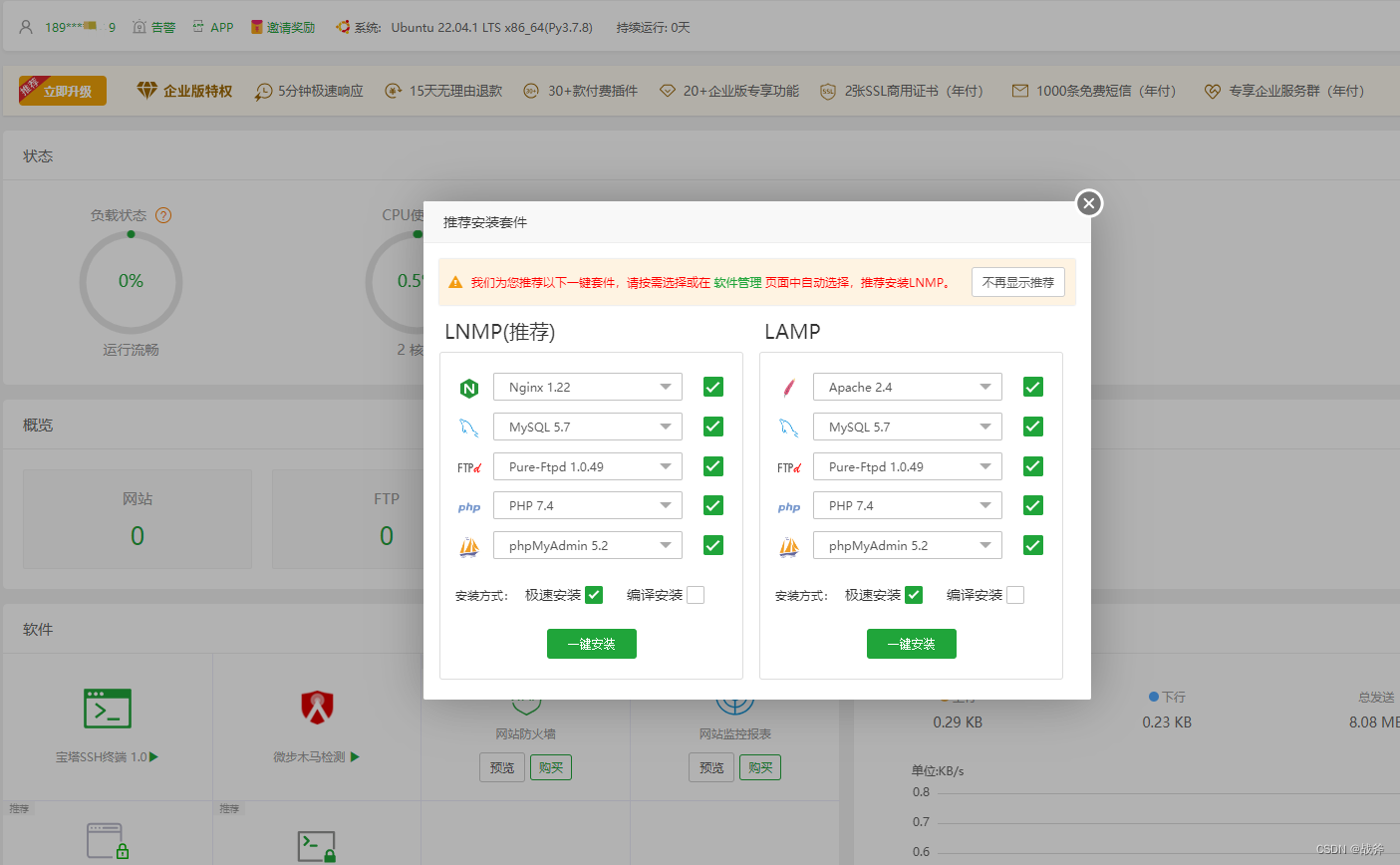The width and height of the screenshot is (1400, 865).
Task: Click the 不再显示推荐 button
Action: [1018, 282]
